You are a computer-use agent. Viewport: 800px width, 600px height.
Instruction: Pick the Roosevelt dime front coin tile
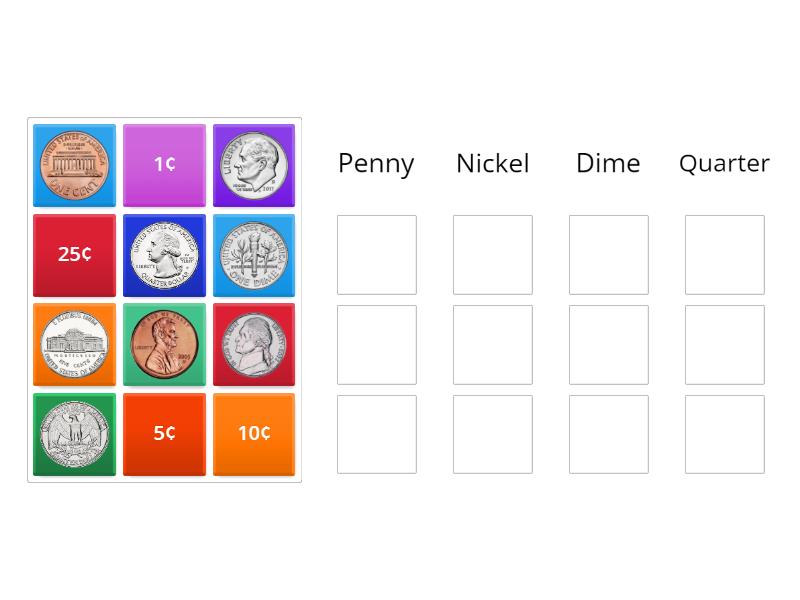tap(254, 165)
